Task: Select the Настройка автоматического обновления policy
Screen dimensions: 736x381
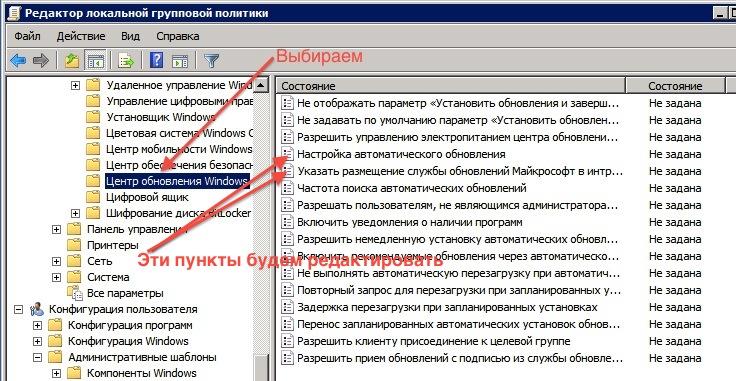Action: tap(401, 154)
